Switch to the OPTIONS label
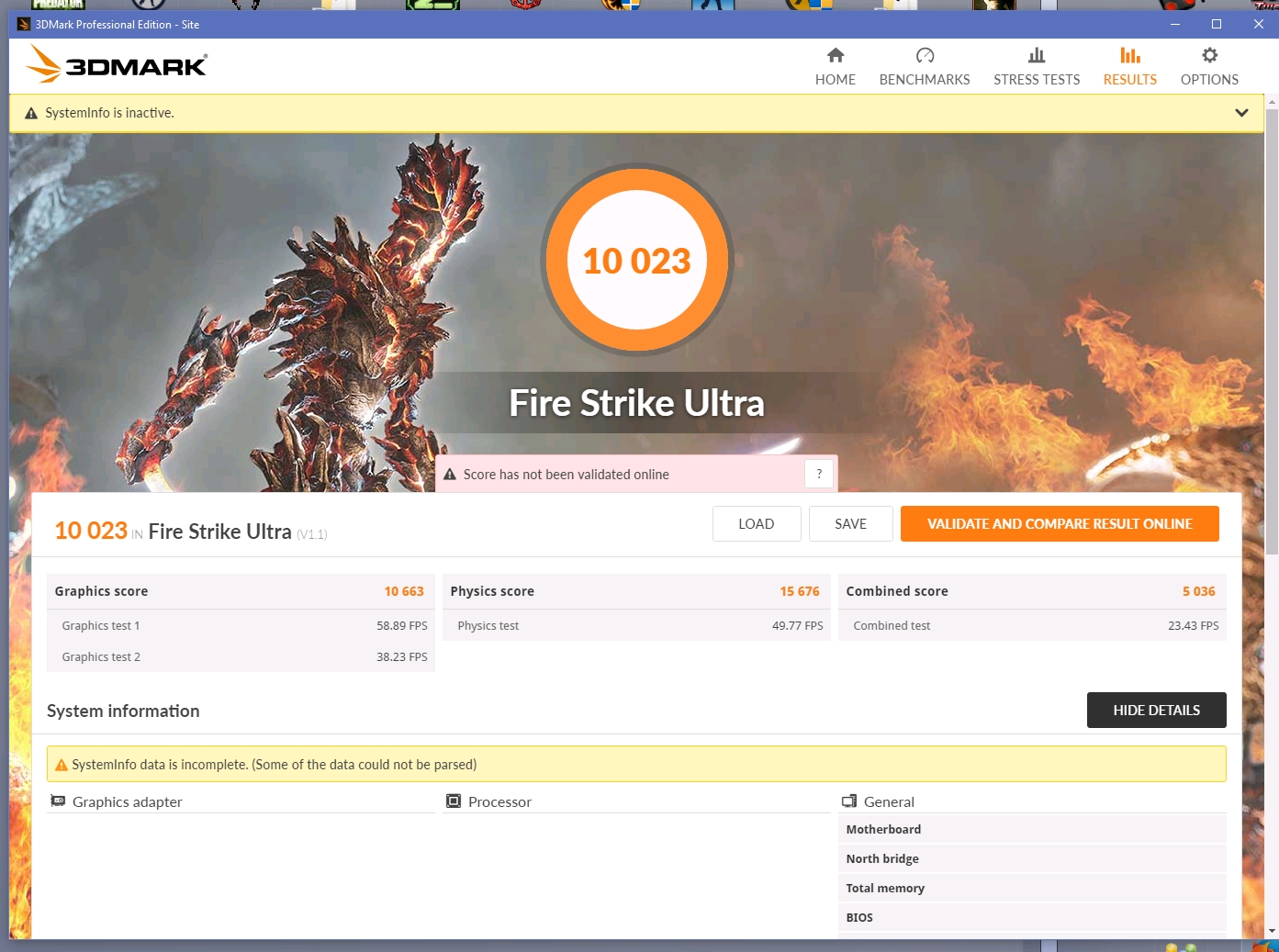 tap(1210, 80)
